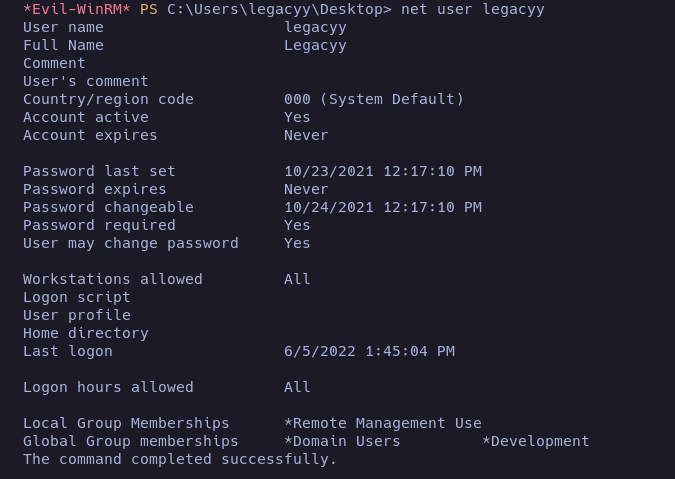The height and width of the screenshot is (479, 675).
Task: Click the Account expires 'Never' value
Action: [306, 135]
